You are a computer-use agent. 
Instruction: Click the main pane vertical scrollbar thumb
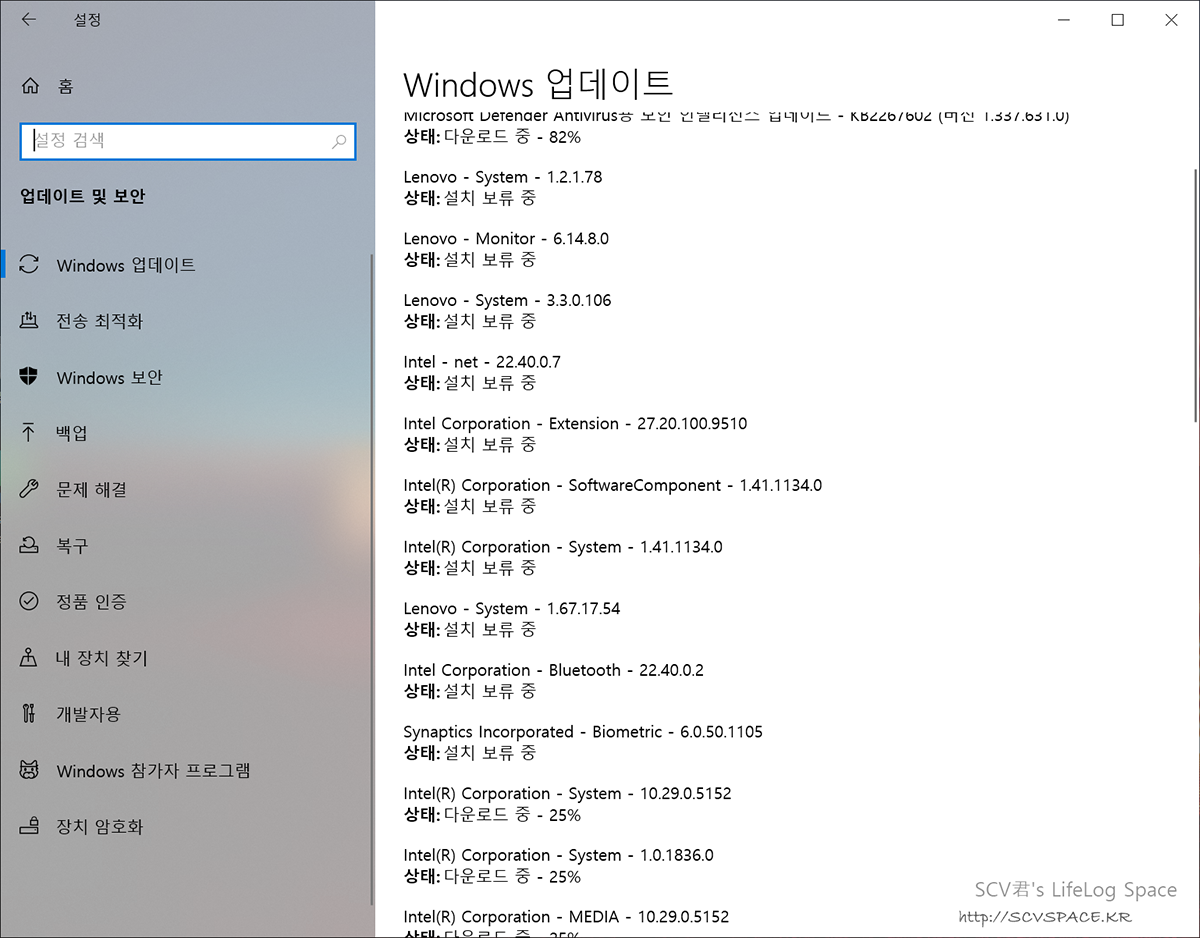[x=1195, y=295]
